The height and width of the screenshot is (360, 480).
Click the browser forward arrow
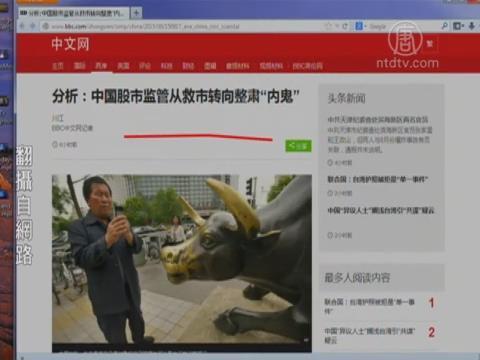coord(32,26)
